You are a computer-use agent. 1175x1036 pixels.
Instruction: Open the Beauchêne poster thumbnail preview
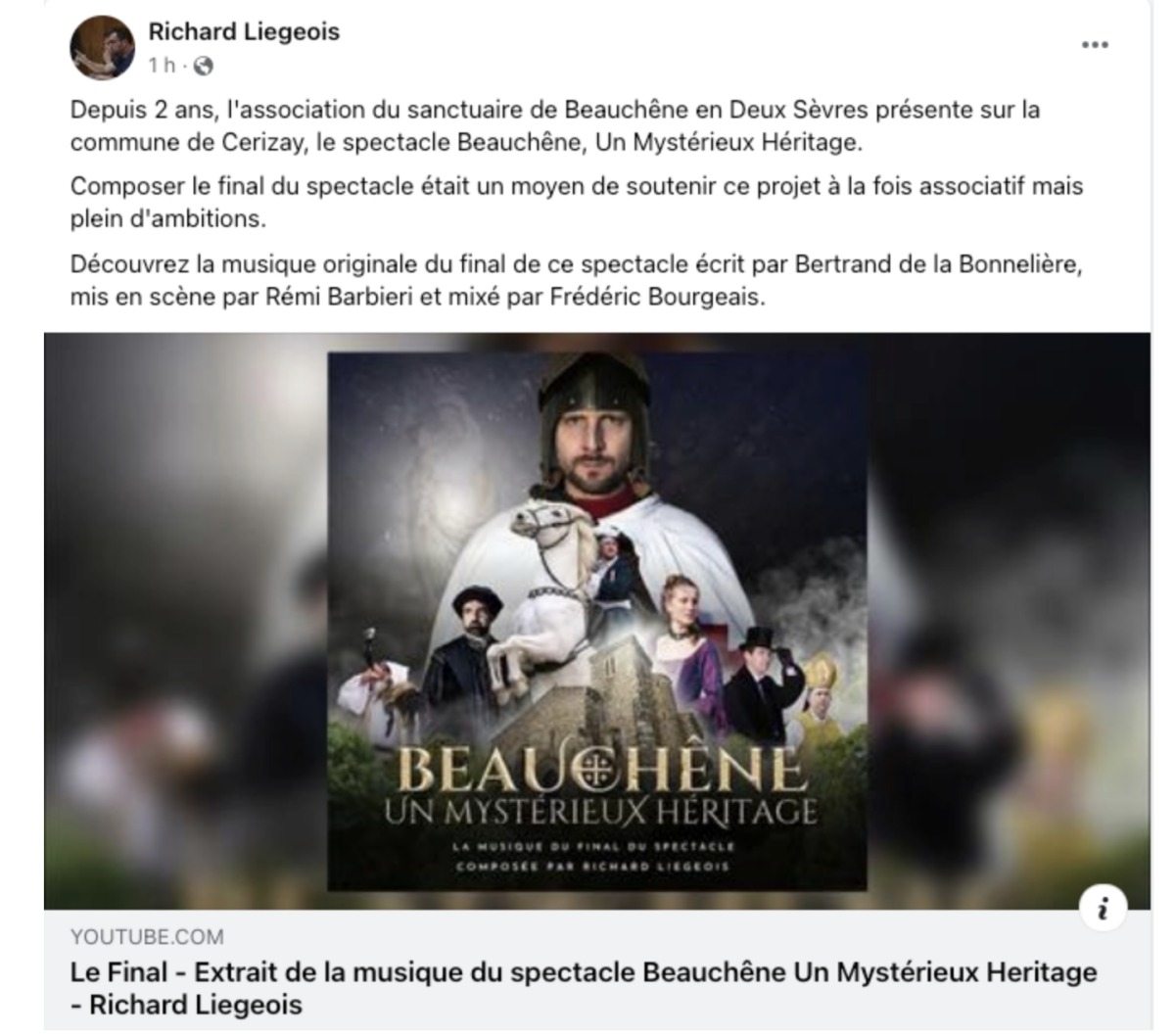tap(597, 621)
